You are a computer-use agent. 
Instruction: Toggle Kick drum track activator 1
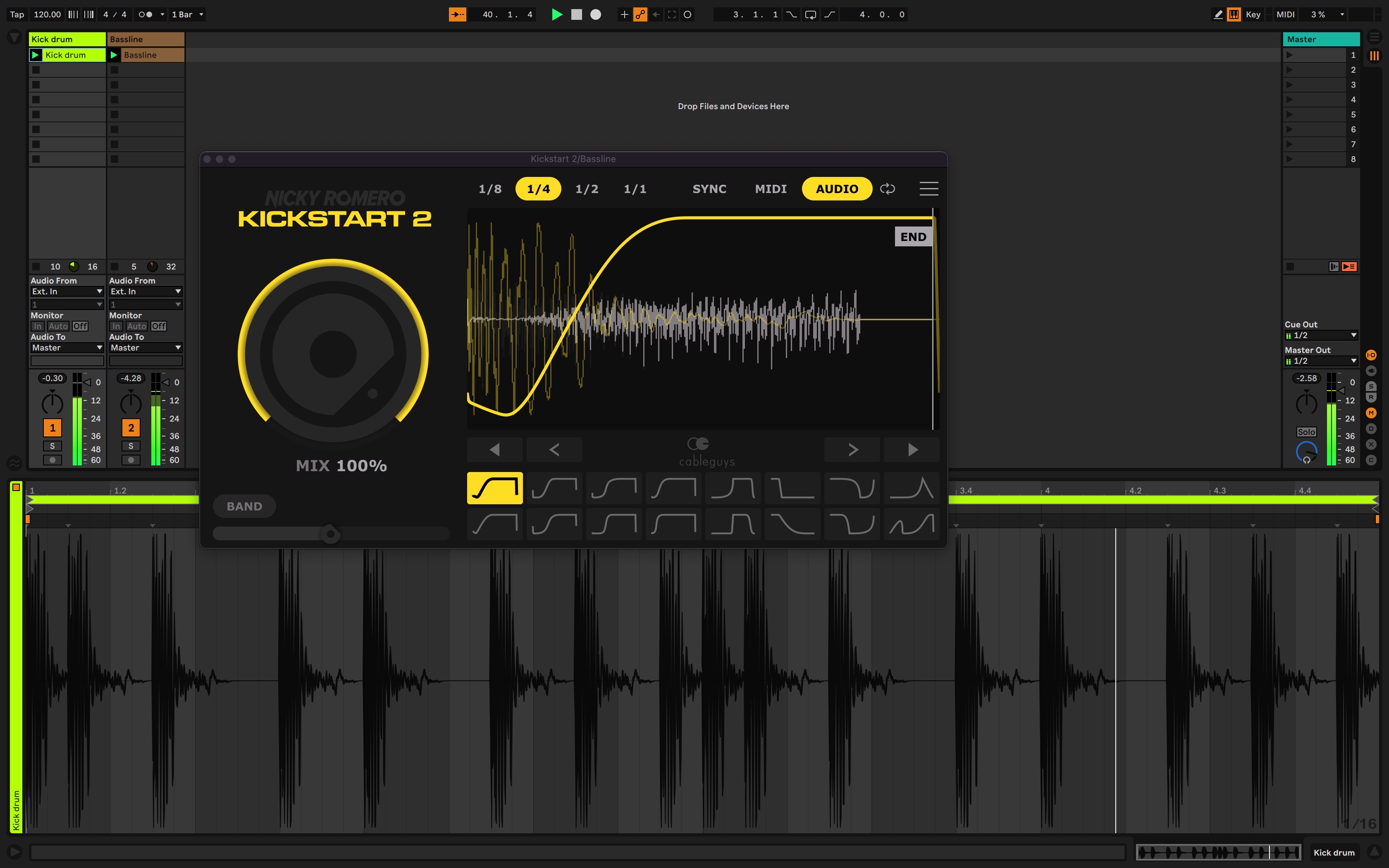(x=52, y=428)
